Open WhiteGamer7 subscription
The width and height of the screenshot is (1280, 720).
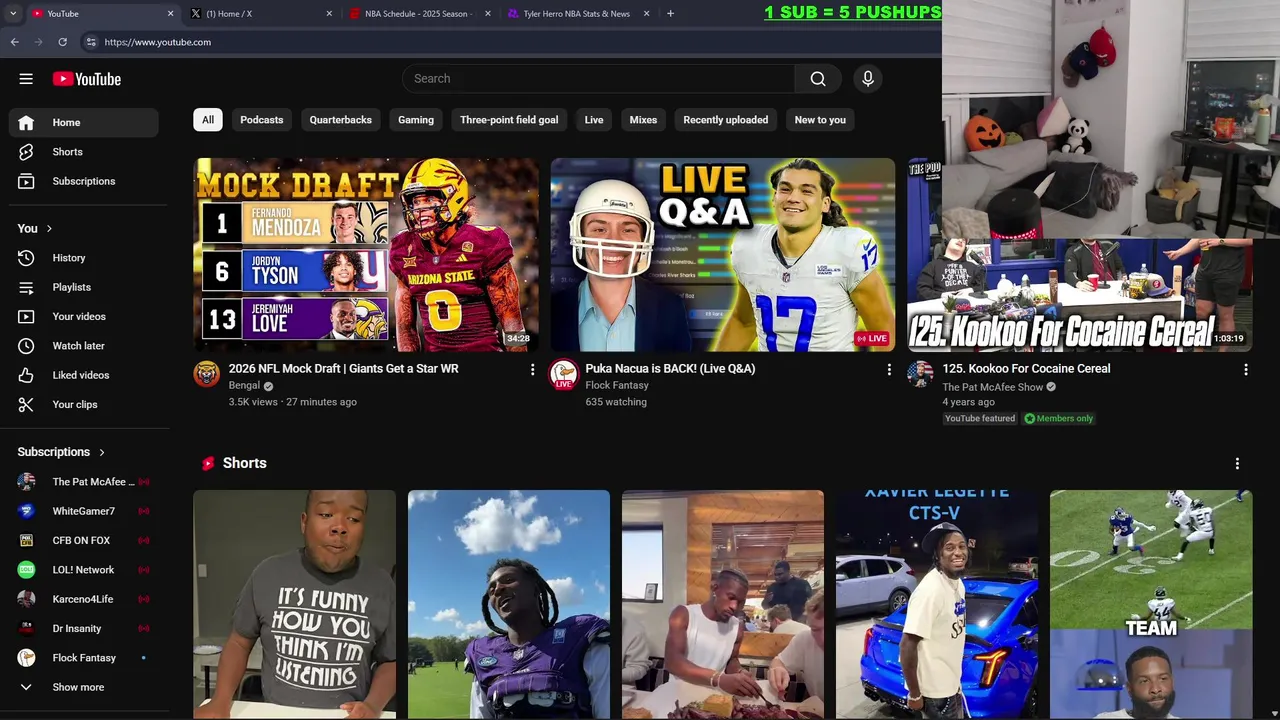point(84,511)
